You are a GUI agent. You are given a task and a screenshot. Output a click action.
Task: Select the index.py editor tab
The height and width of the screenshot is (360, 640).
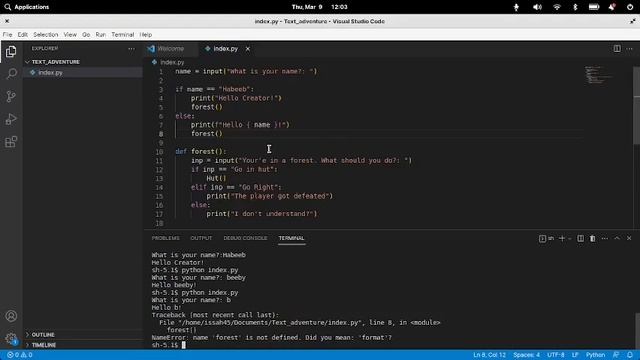point(225,49)
